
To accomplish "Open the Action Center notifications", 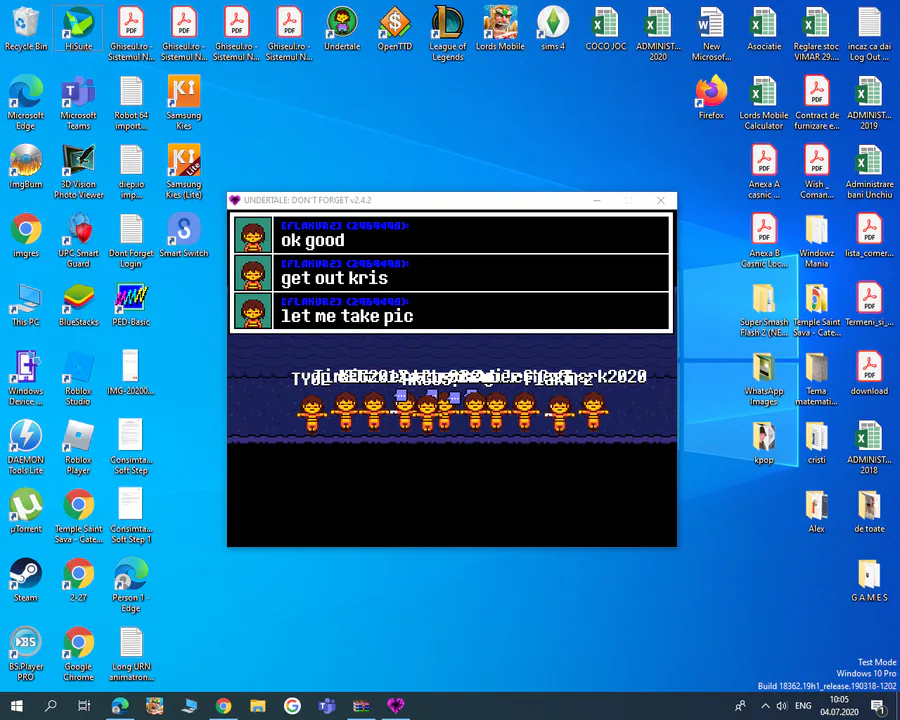I will pyautogui.click(x=878, y=706).
